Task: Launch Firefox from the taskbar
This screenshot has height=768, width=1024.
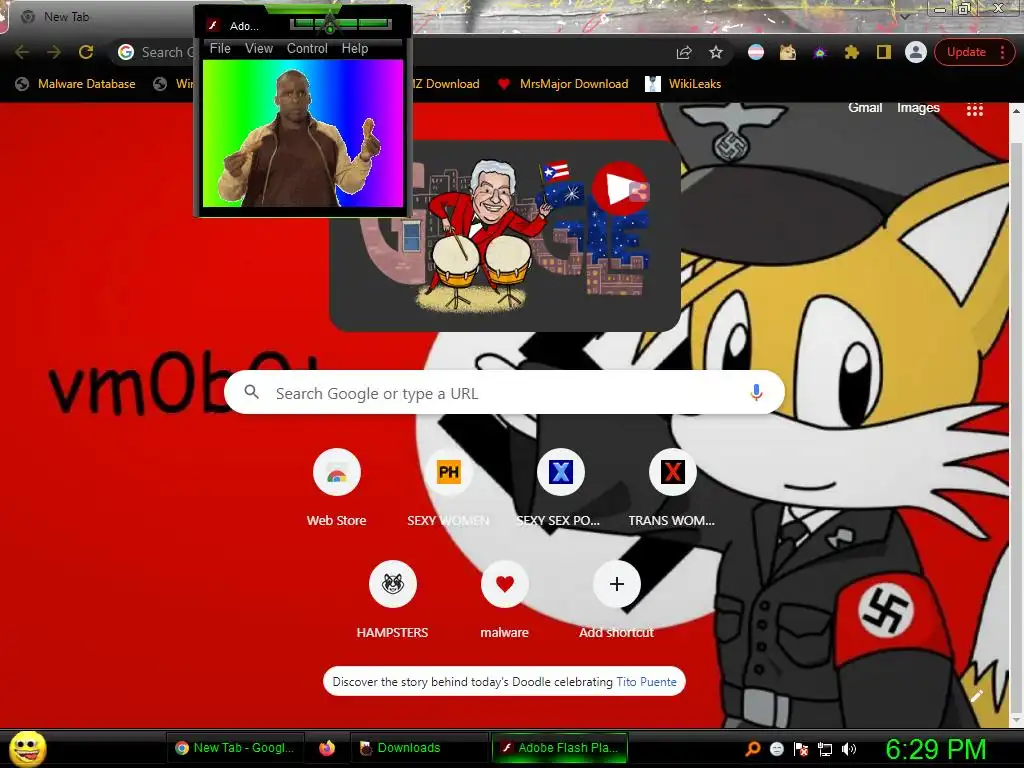Action: pos(327,748)
